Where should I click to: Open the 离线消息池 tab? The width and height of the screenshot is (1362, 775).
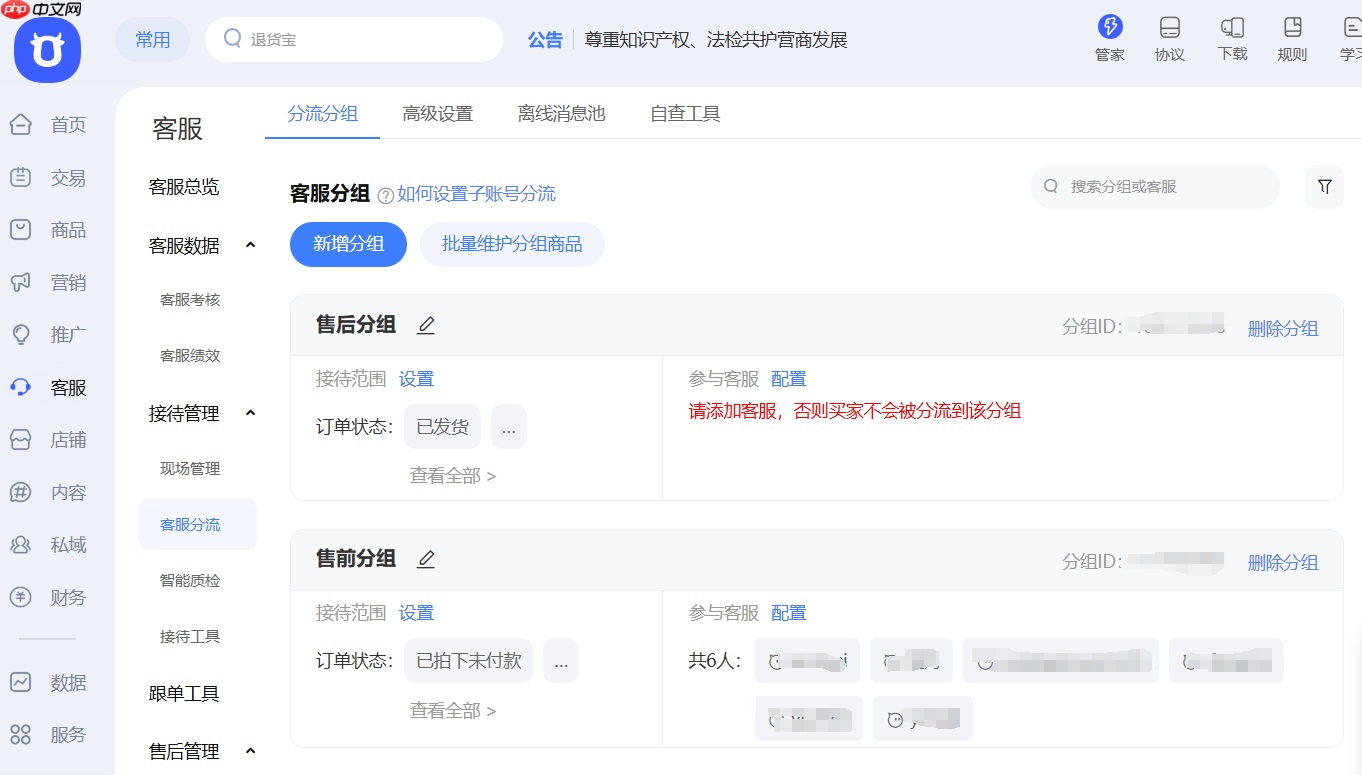coord(562,114)
